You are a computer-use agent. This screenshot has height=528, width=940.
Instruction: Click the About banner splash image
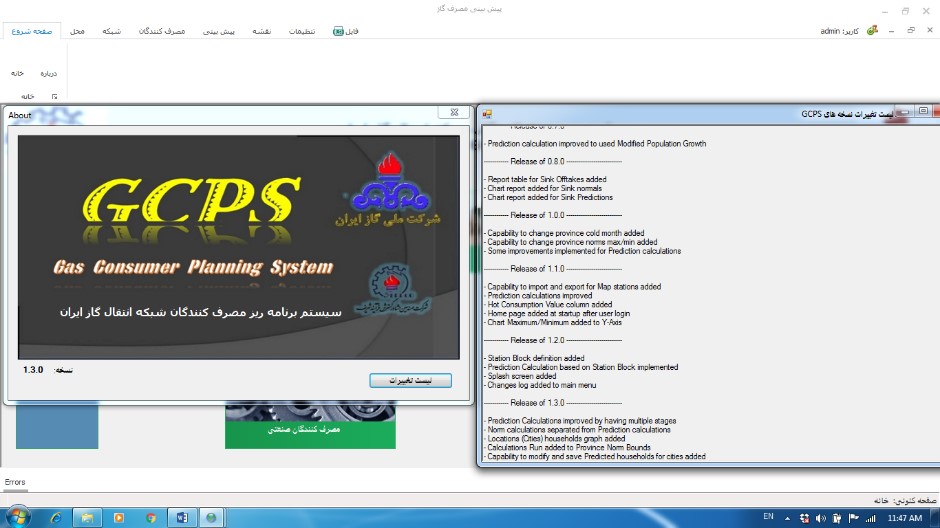[x=239, y=248]
